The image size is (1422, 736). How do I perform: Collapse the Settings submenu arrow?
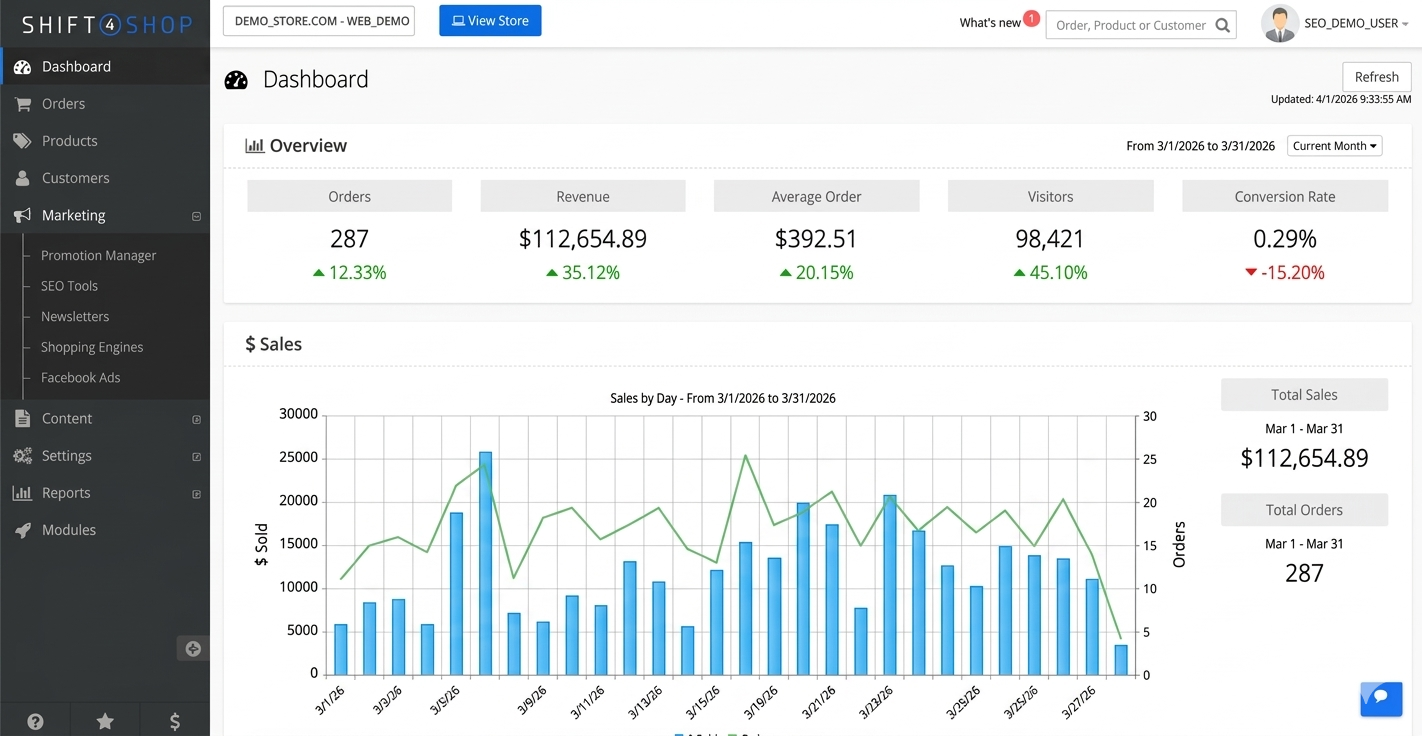click(195, 456)
